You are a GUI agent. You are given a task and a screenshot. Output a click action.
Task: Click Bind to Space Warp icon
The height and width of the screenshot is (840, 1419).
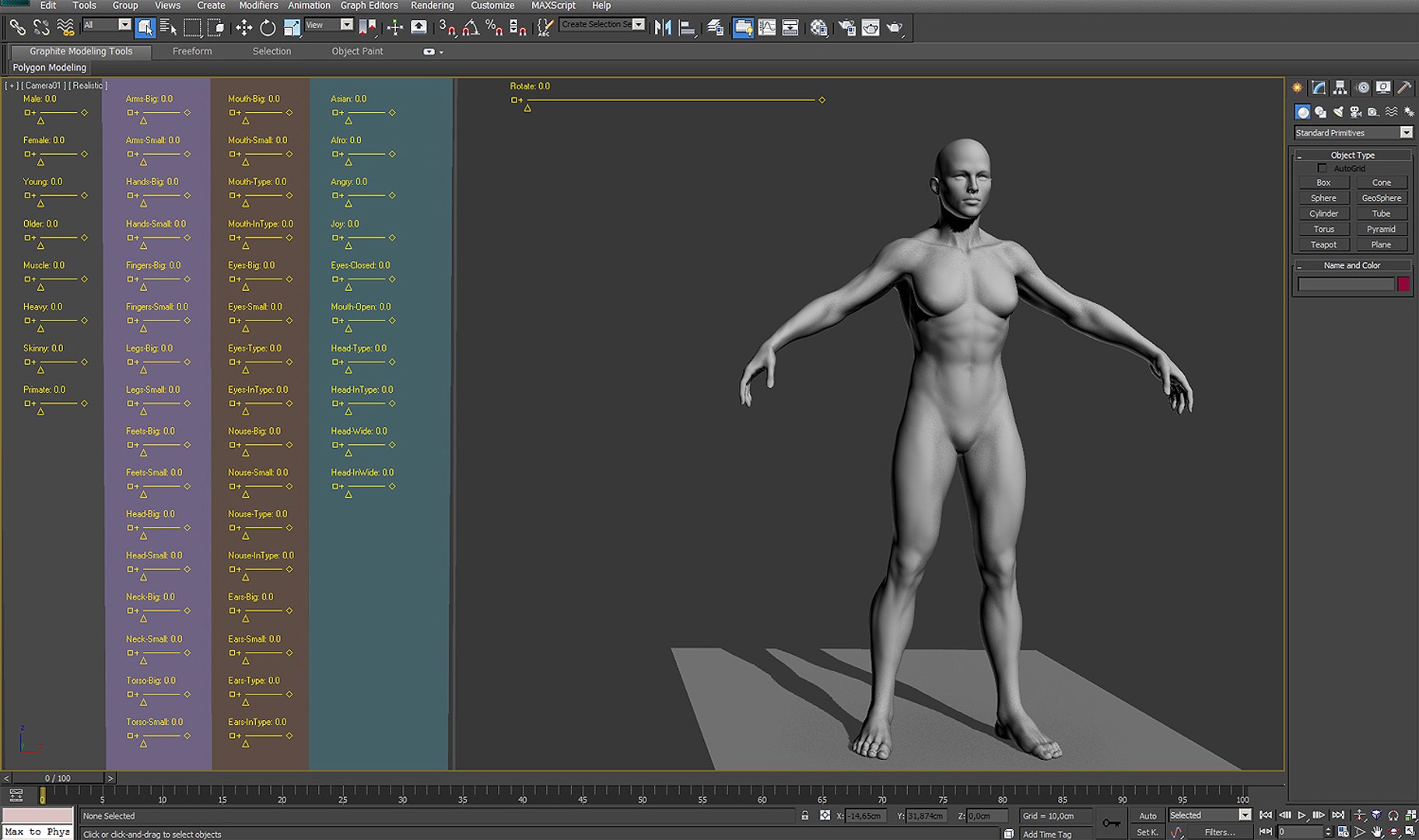click(x=66, y=28)
